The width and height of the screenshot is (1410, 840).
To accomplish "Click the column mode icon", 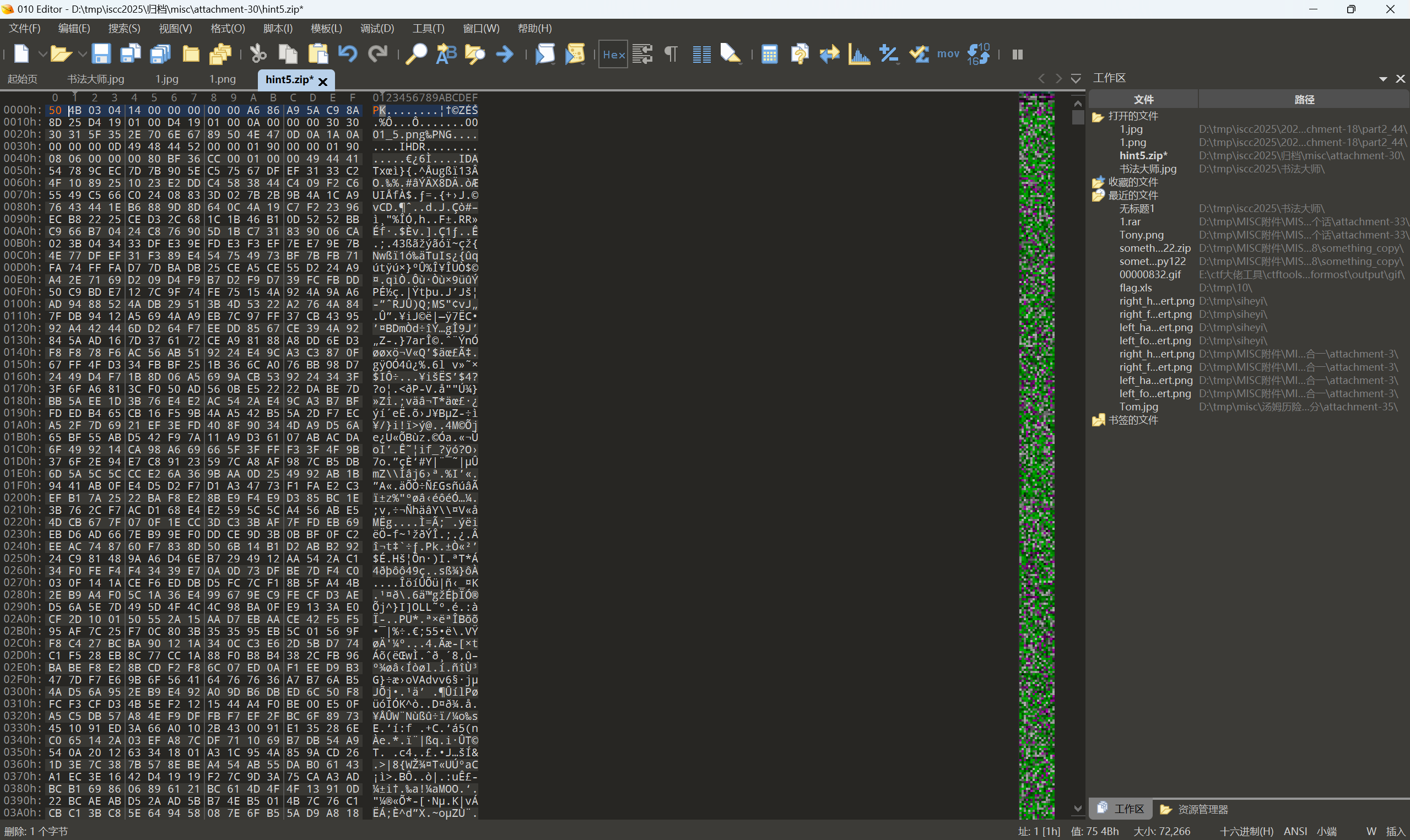I will 702,55.
